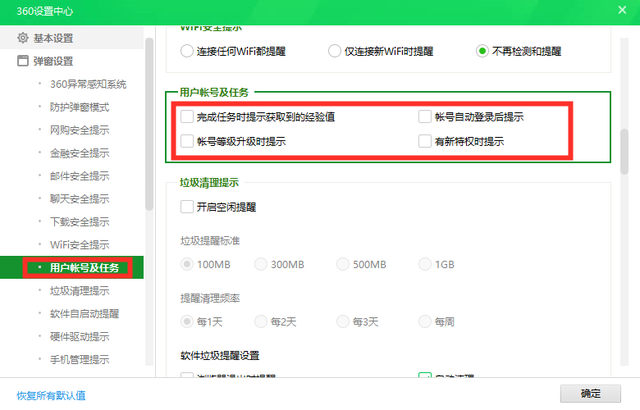The image size is (640, 410).
Task: Click 恢复所有默认值 link
Action: tap(51, 395)
